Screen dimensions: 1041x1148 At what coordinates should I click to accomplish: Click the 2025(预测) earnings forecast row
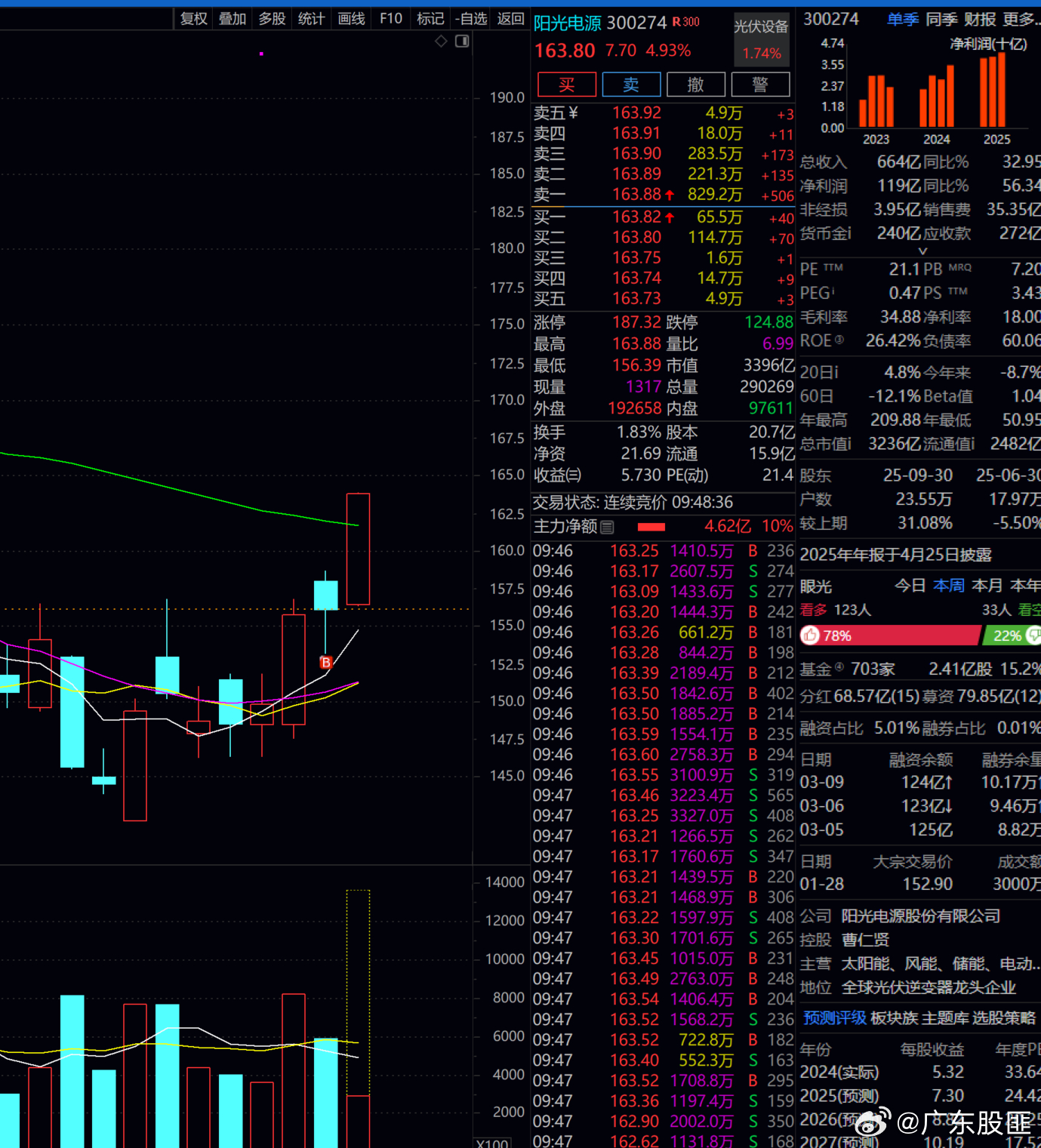pyautogui.click(x=920, y=1095)
